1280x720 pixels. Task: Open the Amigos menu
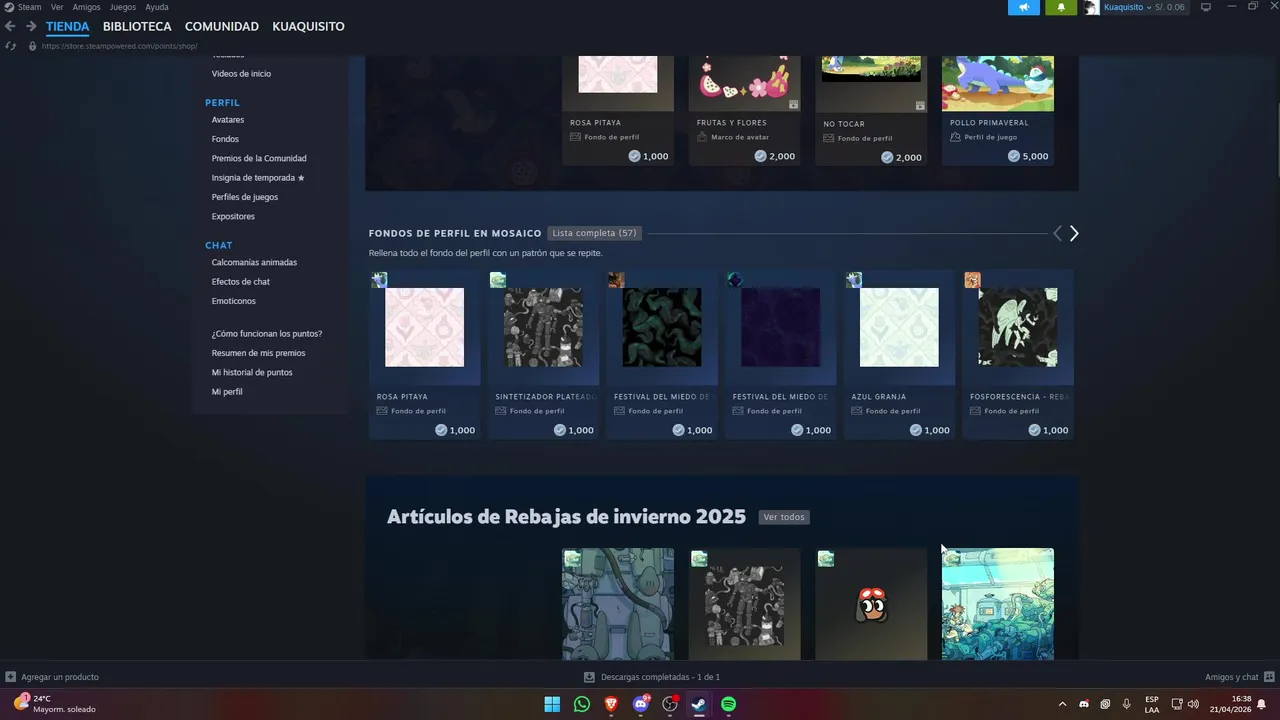(86, 7)
